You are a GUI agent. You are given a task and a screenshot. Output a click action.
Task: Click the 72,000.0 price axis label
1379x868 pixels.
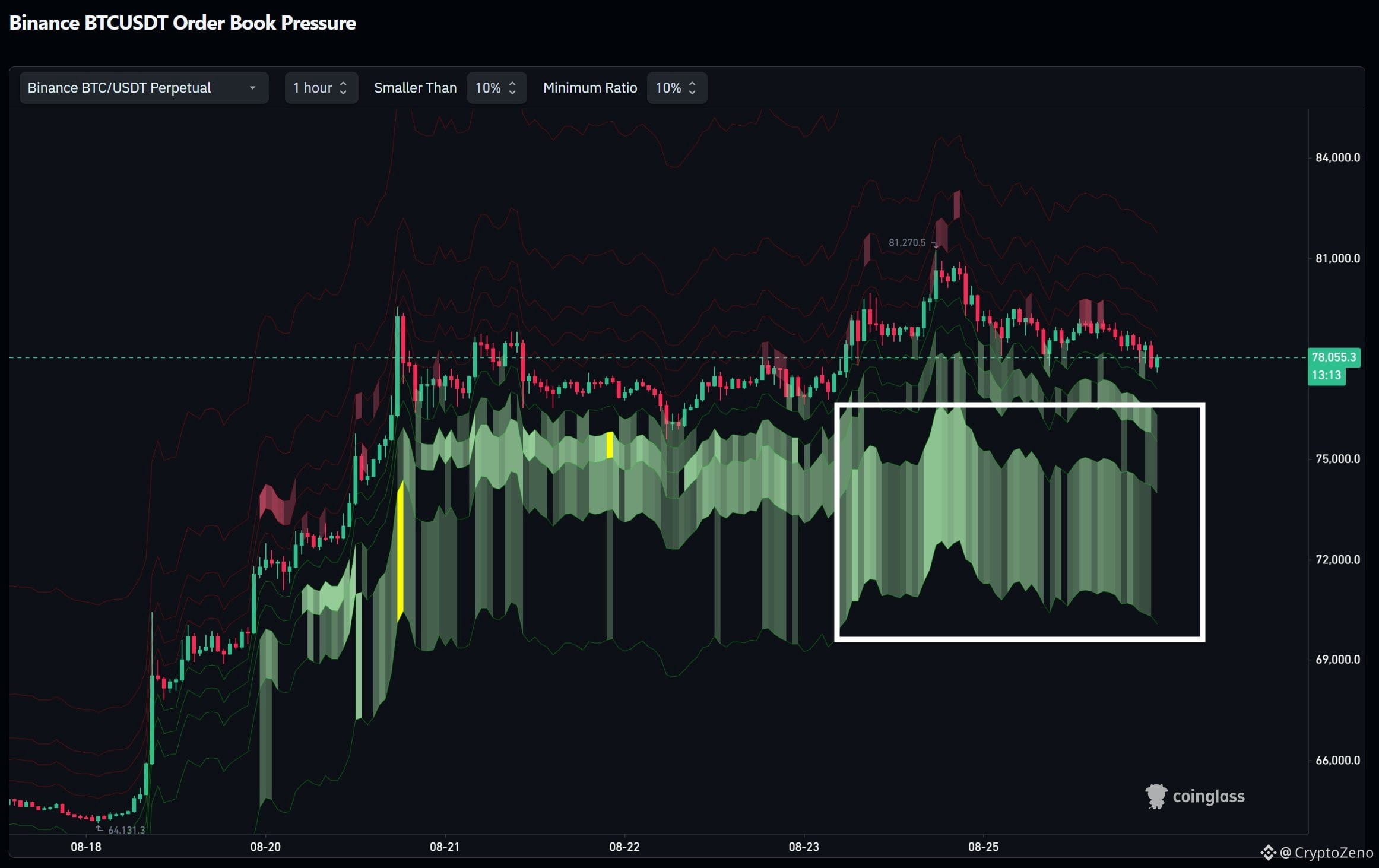click(1337, 559)
